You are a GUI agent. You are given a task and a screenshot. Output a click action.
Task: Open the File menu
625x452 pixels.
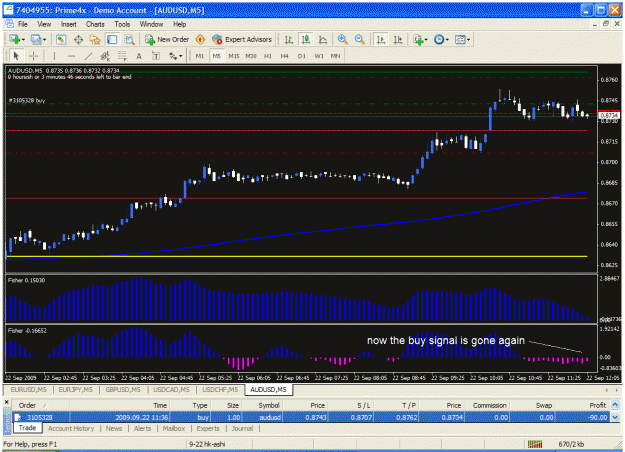[23, 24]
